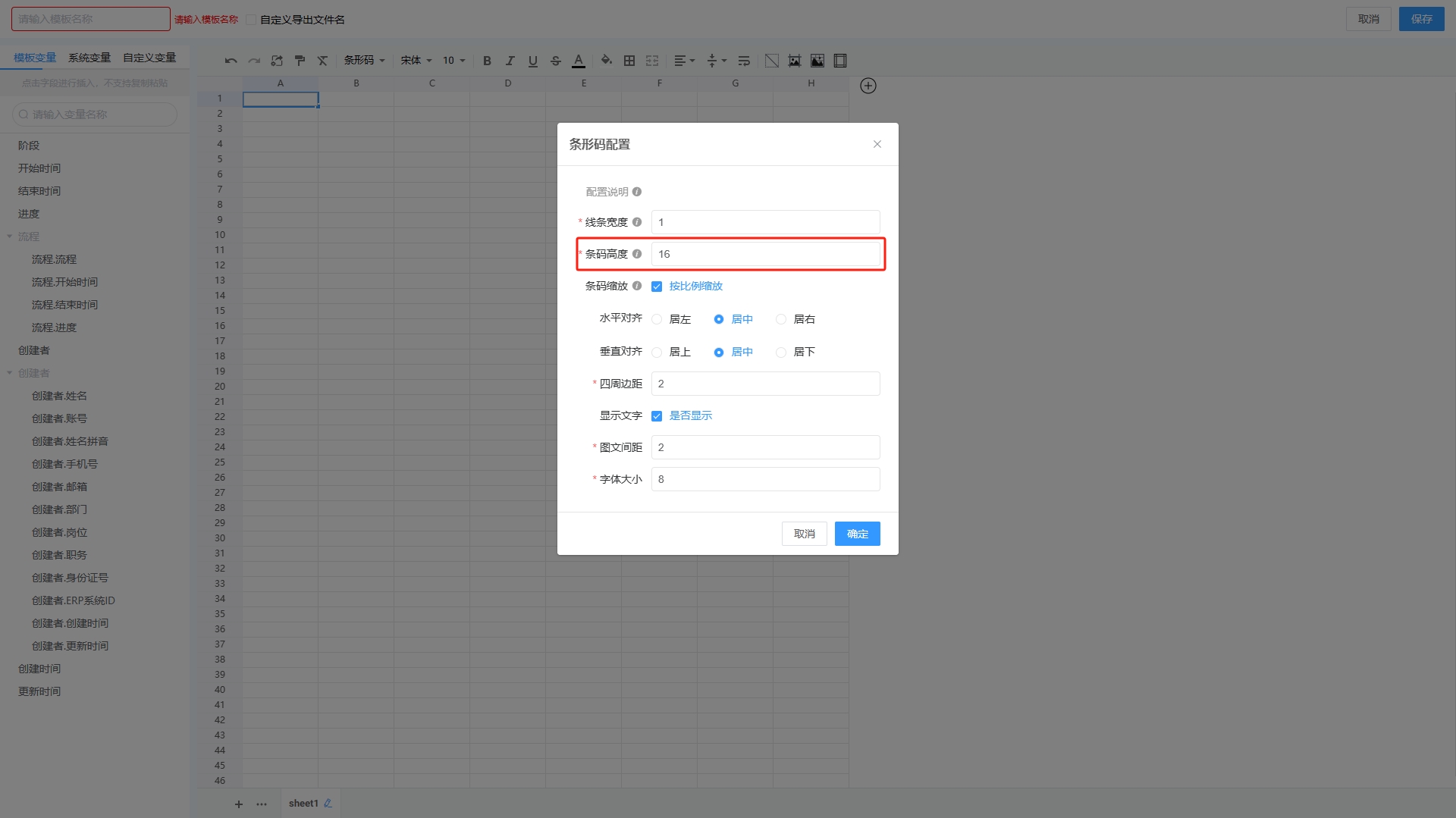1456x818 pixels.
Task: Click the add sheet plus icon
Action: (x=239, y=804)
